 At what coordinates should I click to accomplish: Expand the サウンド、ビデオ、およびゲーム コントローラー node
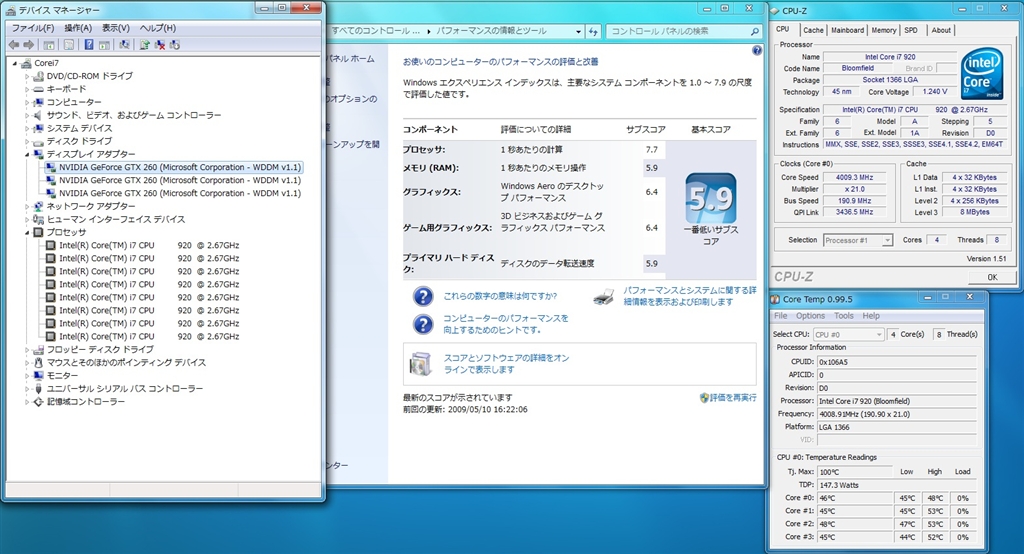(27, 116)
